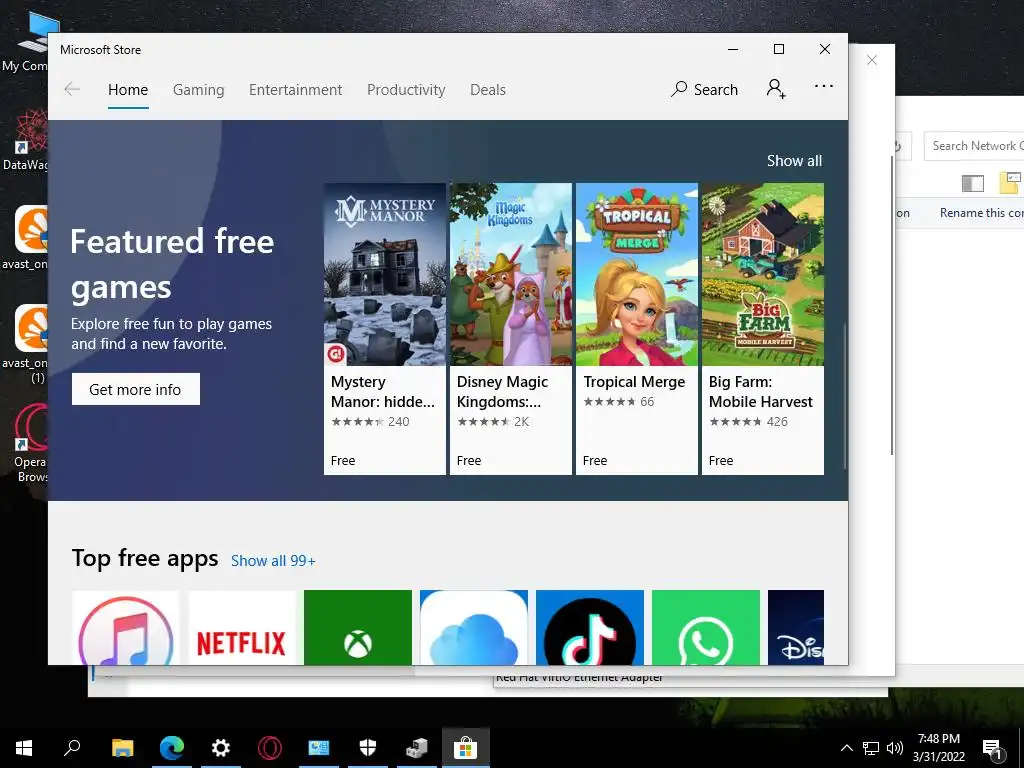The width and height of the screenshot is (1024, 768).
Task: Switch to the Deals tab
Action: (x=488, y=90)
